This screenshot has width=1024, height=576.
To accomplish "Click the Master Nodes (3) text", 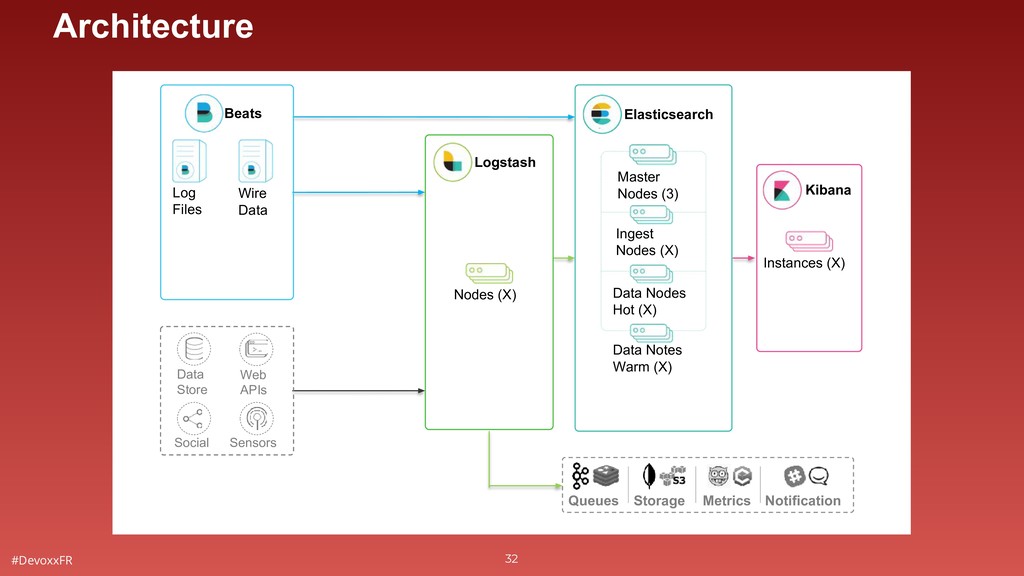I will 648,185.
